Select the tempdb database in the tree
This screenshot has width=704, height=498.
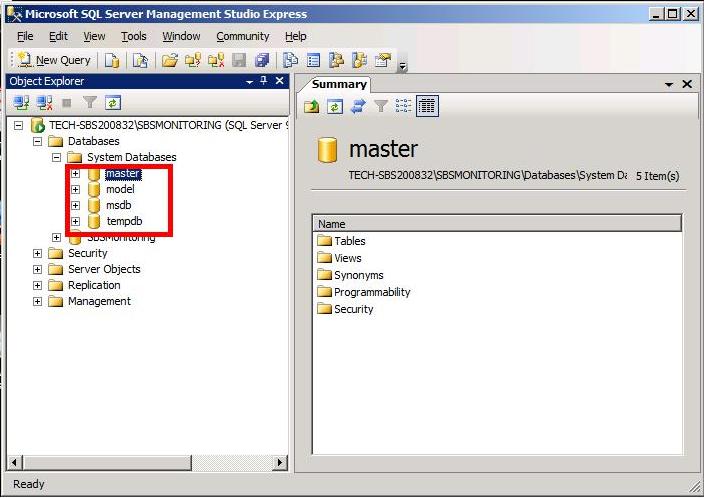click(124, 221)
